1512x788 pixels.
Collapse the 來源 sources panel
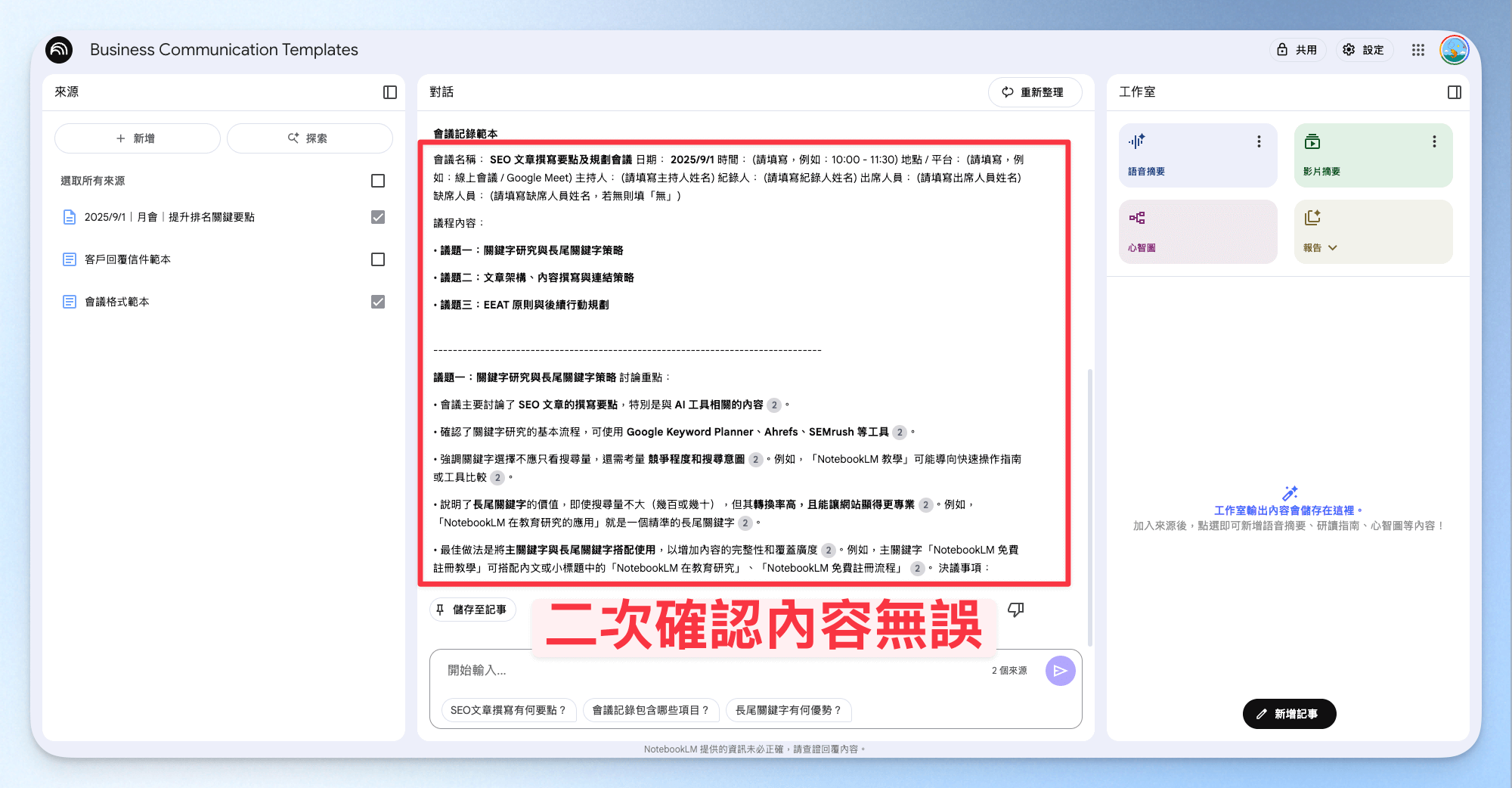point(390,92)
